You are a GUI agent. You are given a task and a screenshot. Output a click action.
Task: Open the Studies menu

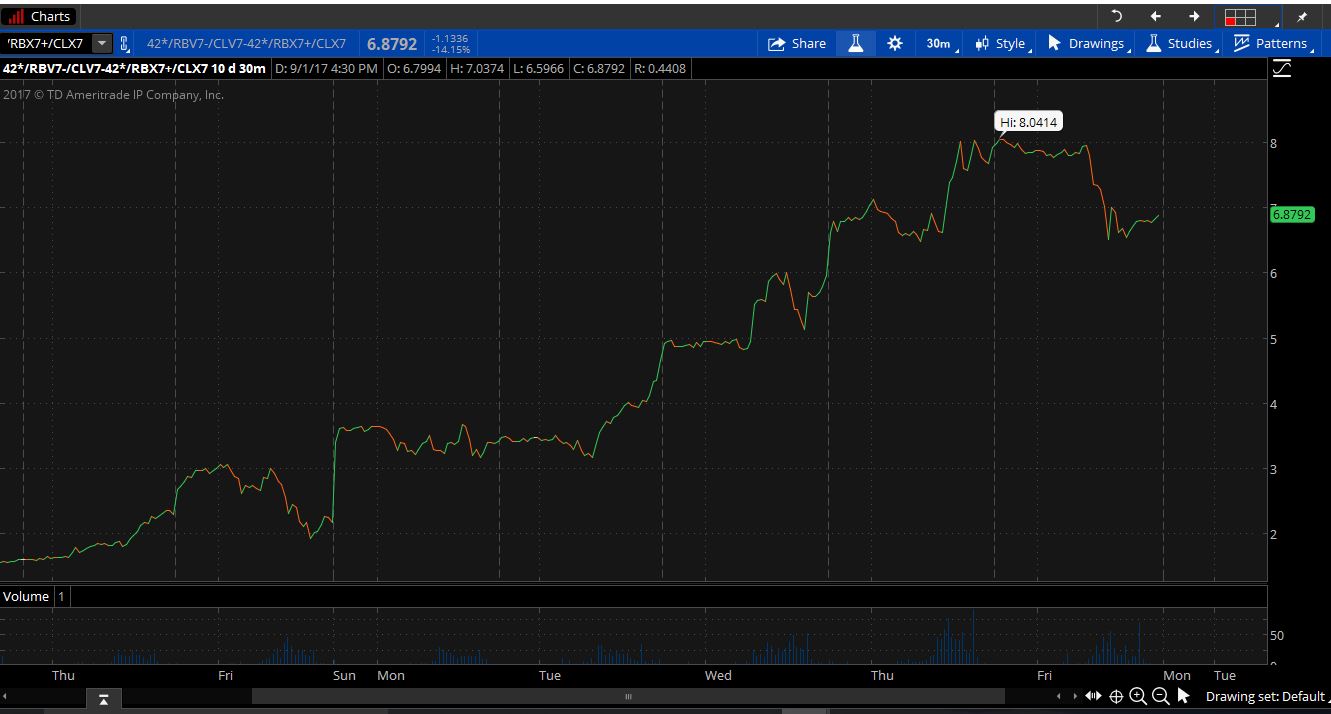(1180, 43)
